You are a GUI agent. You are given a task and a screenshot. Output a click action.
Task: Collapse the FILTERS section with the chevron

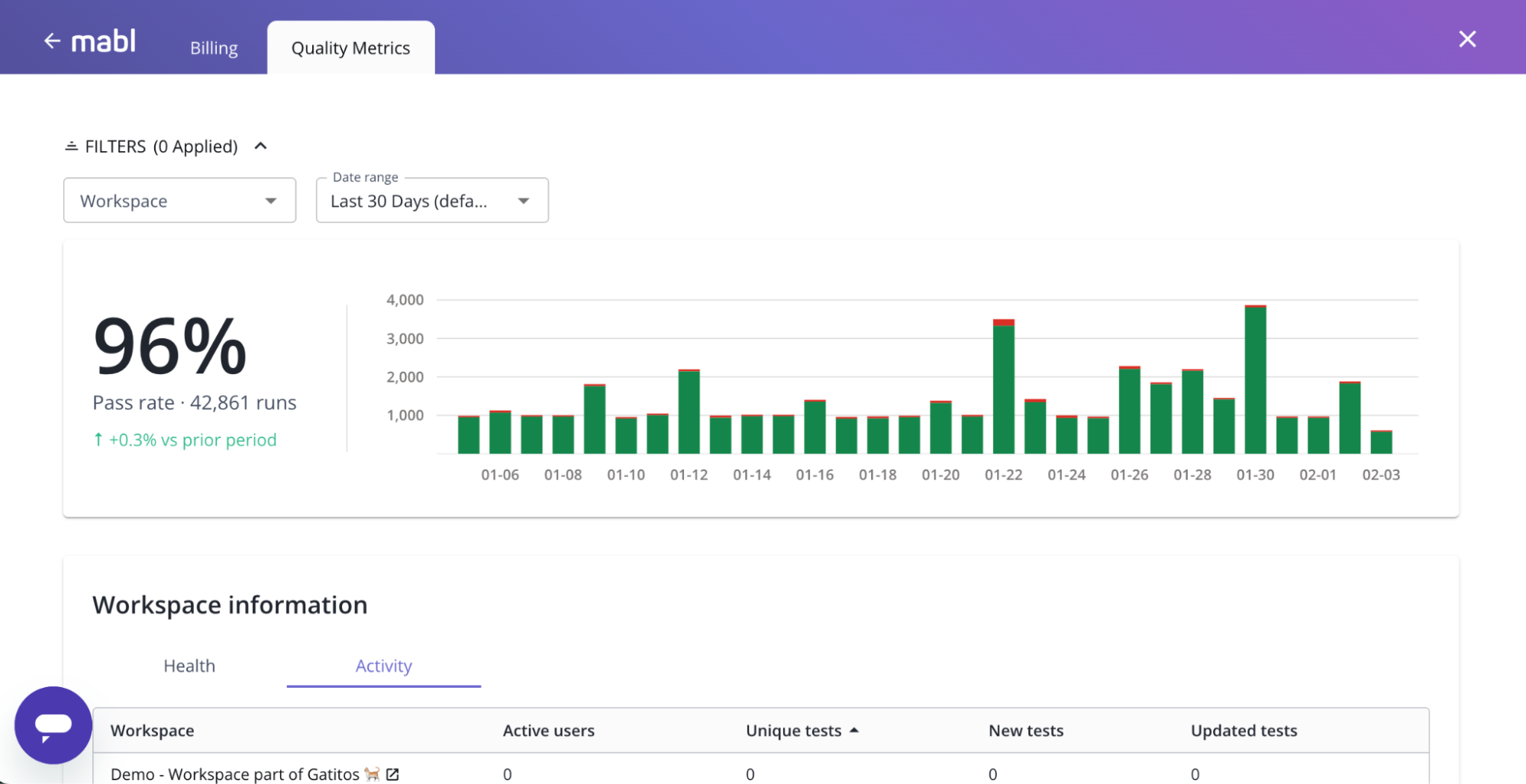pyautogui.click(x=260, y=145)
